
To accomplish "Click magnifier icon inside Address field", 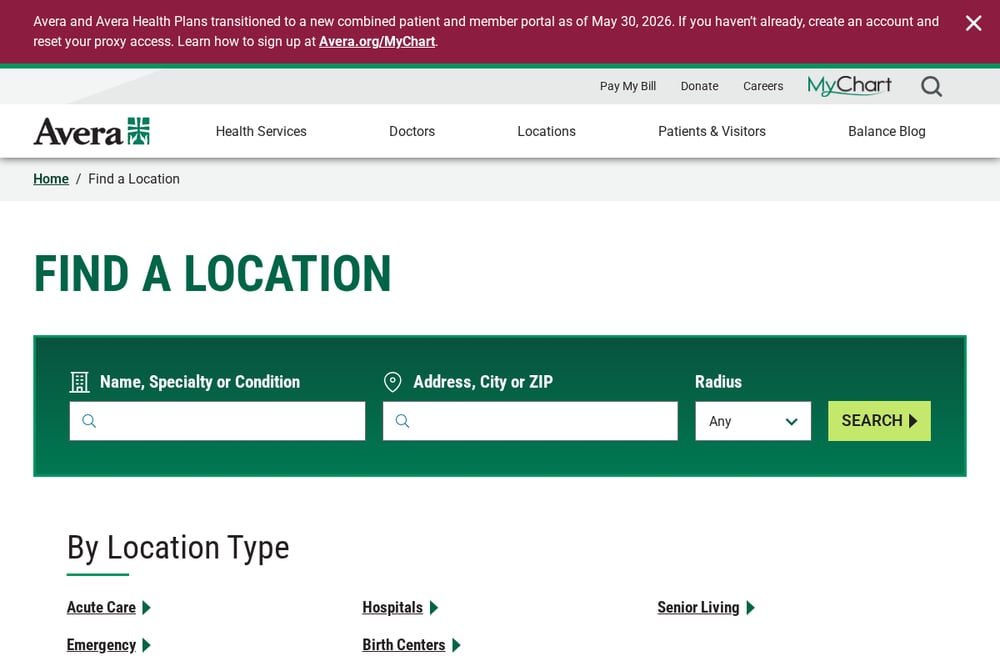I will pos(402,421).
